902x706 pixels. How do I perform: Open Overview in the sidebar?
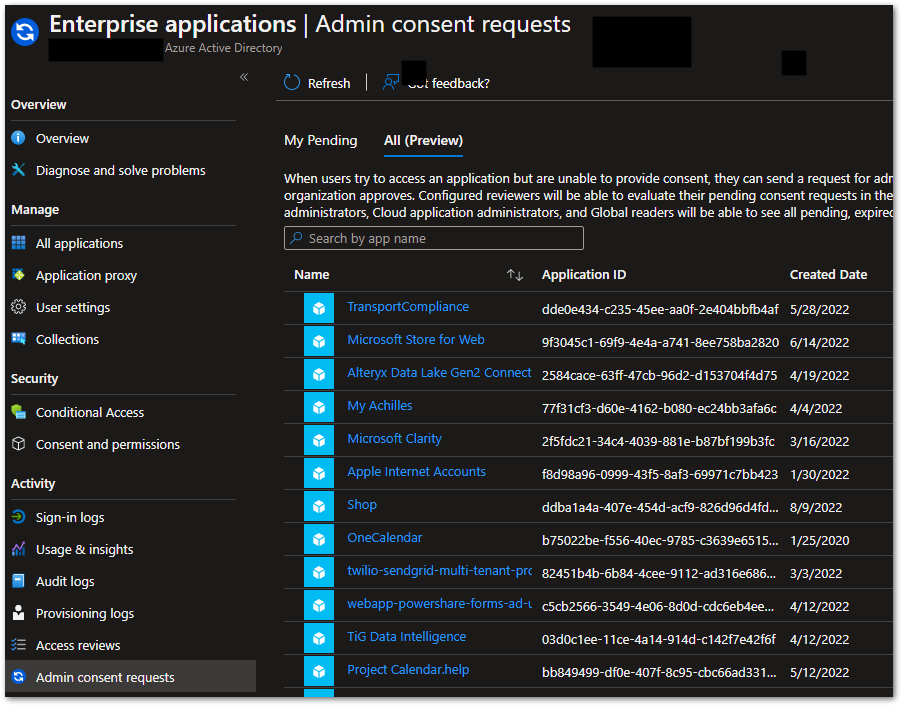[62, 139]
